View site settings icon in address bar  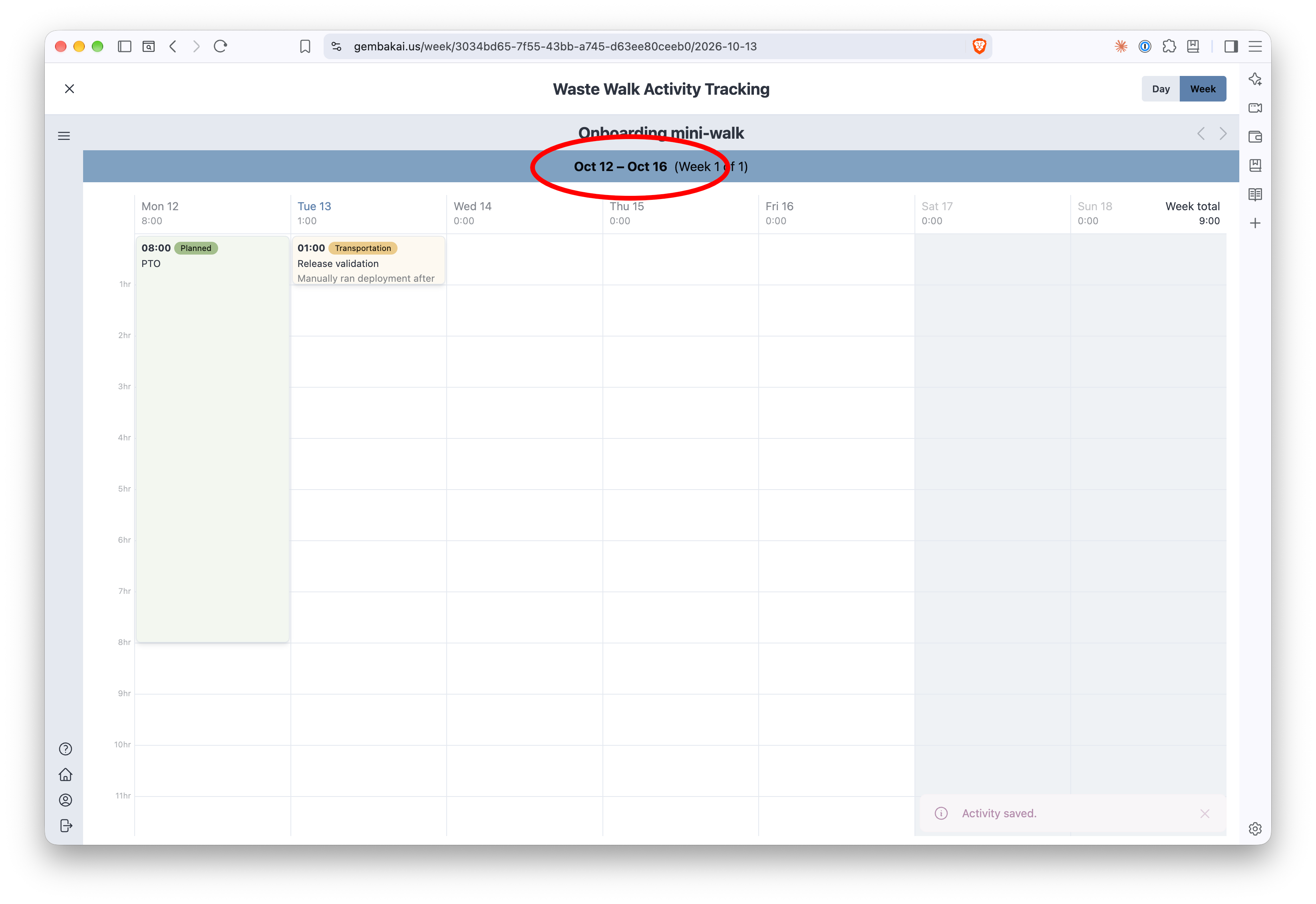coord(336,46)
